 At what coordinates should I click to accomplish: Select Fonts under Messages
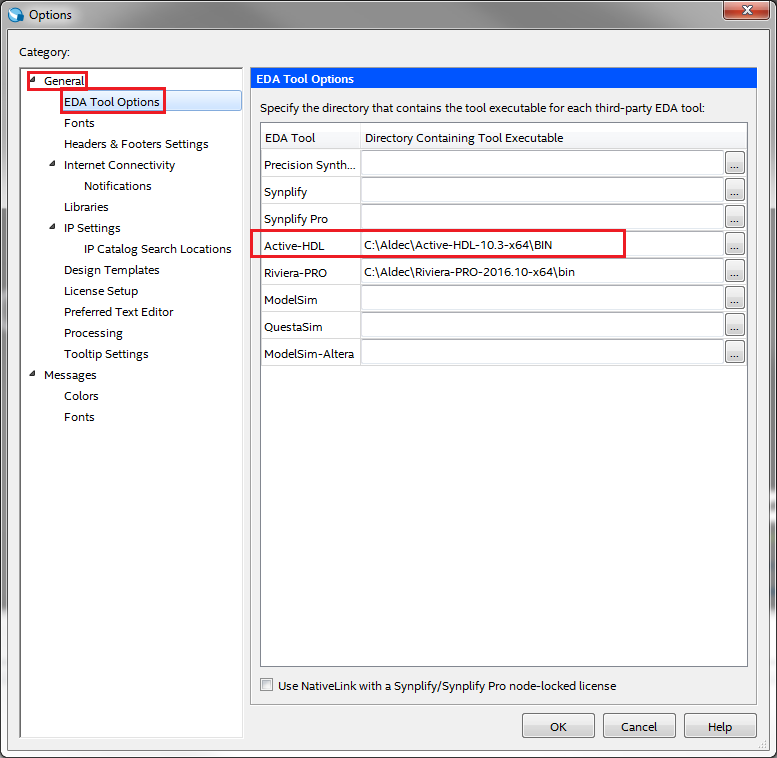coord(79,417)
